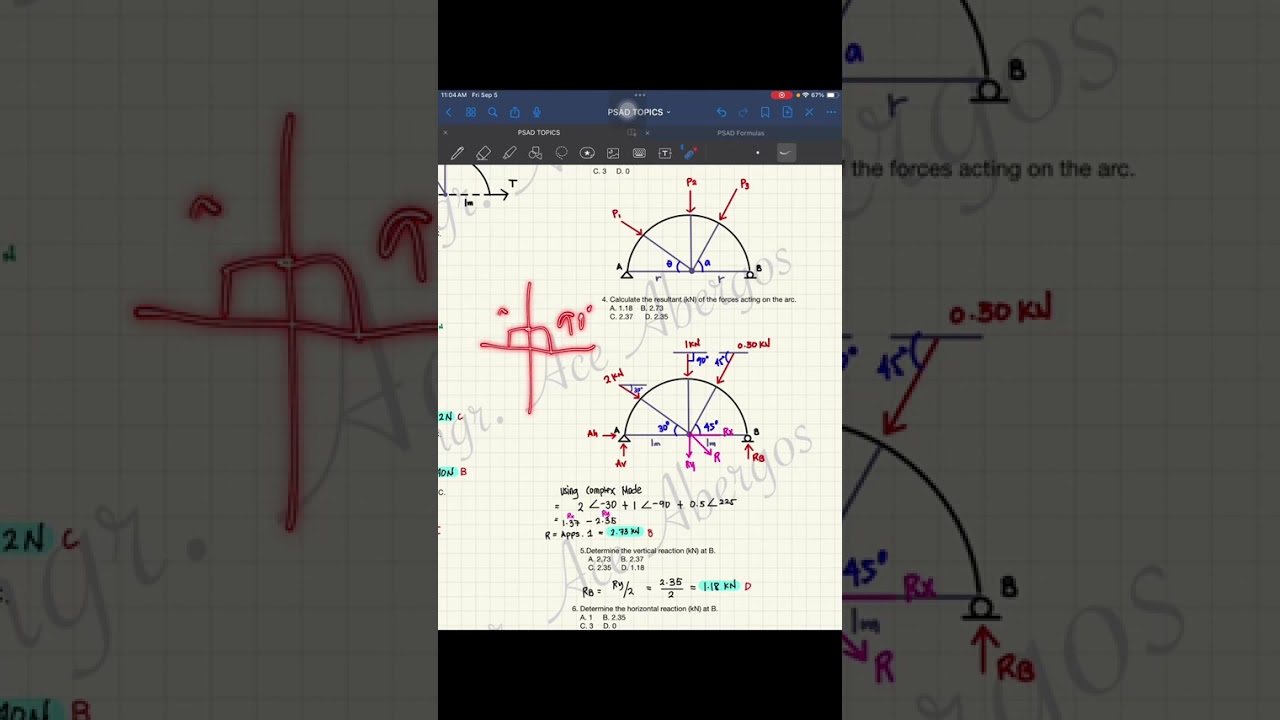This screenshot has width=1280, height=720.
Task: Select the Text box tool
Action: [665, 153]
